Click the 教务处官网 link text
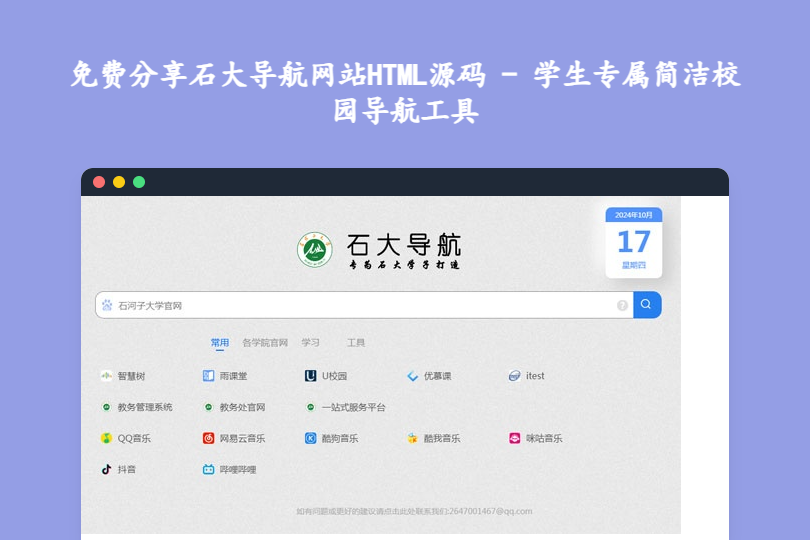The image size is (810, 540). (x=242, y=407)
